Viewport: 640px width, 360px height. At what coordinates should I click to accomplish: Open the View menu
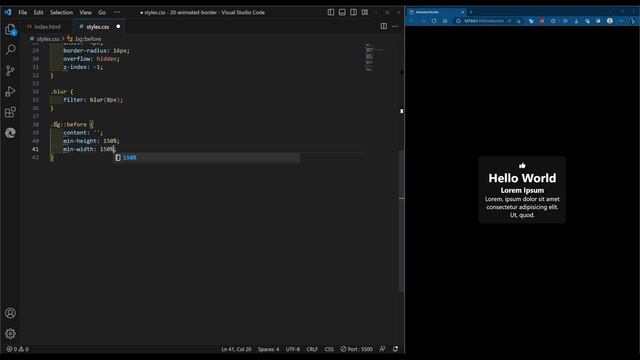85,12
